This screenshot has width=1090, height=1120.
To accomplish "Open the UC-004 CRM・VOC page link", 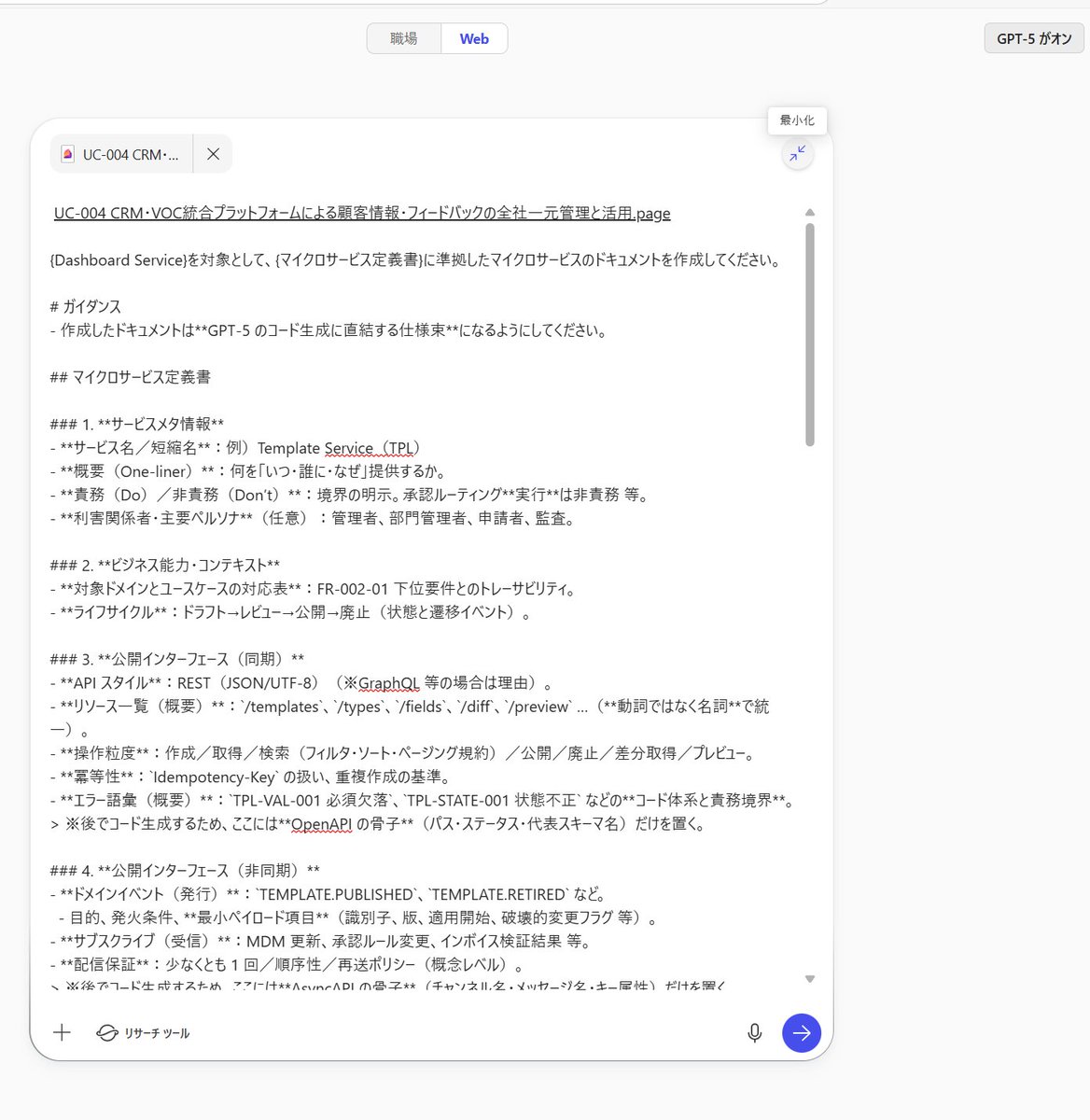I will [x=362, y=213].
